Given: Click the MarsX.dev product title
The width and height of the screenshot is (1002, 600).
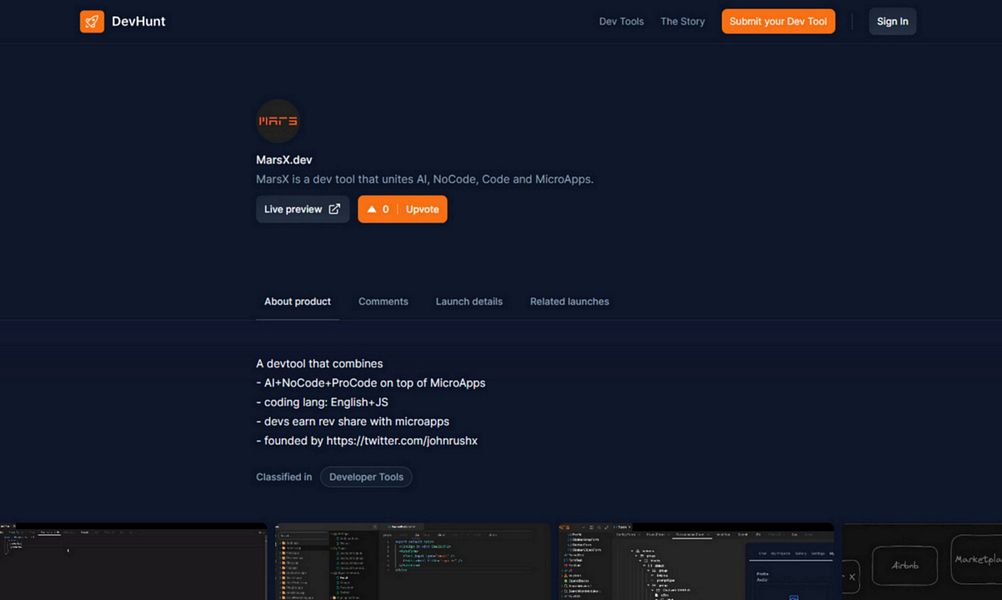Looking at the screenshot, I should (x=283, y=159).
